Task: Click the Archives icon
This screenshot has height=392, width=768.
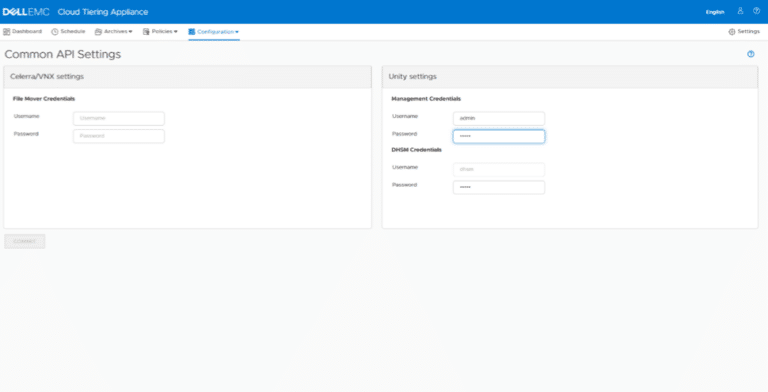Action: click(x=98, y=31)
